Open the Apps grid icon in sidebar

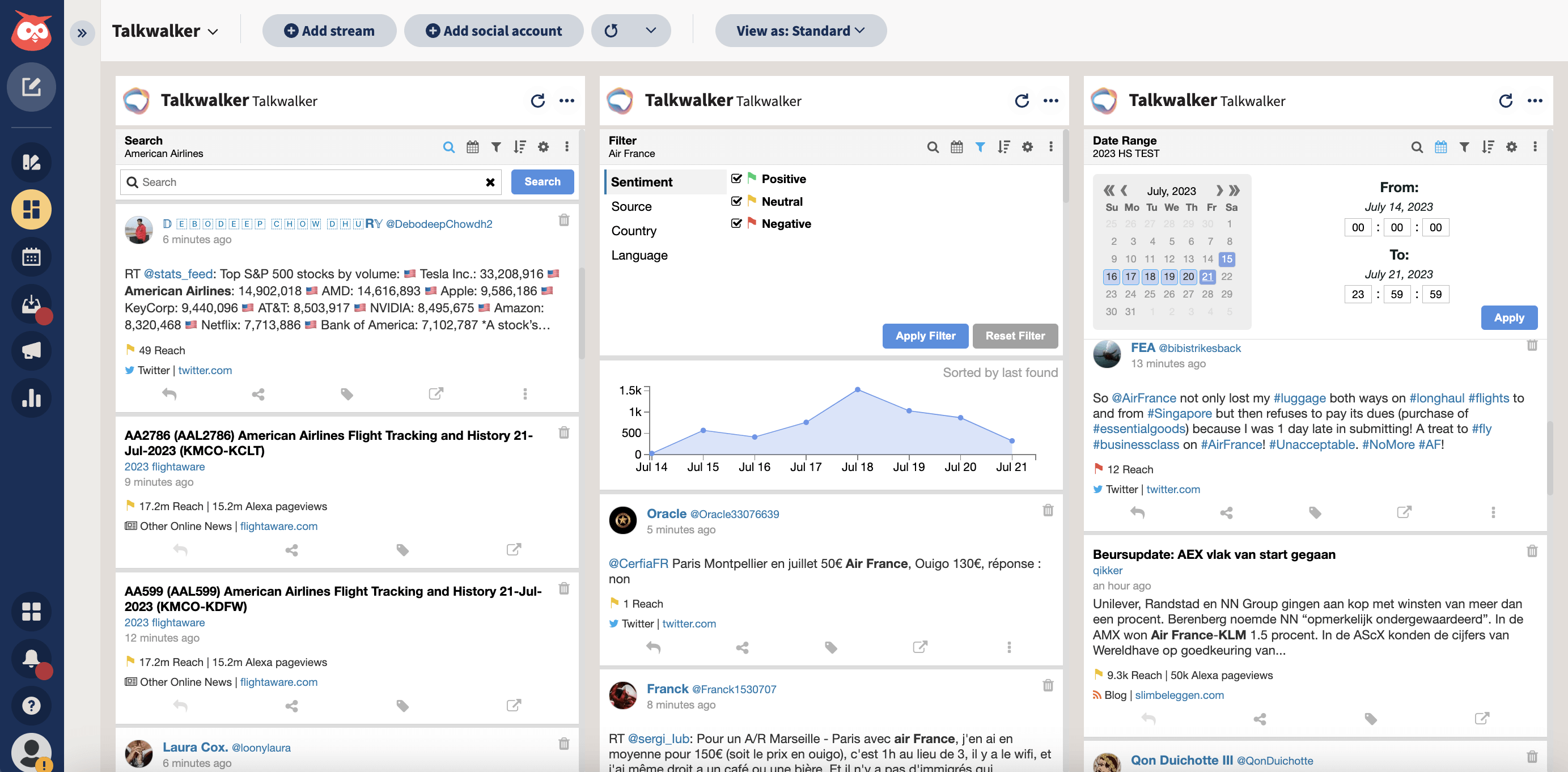31,611
